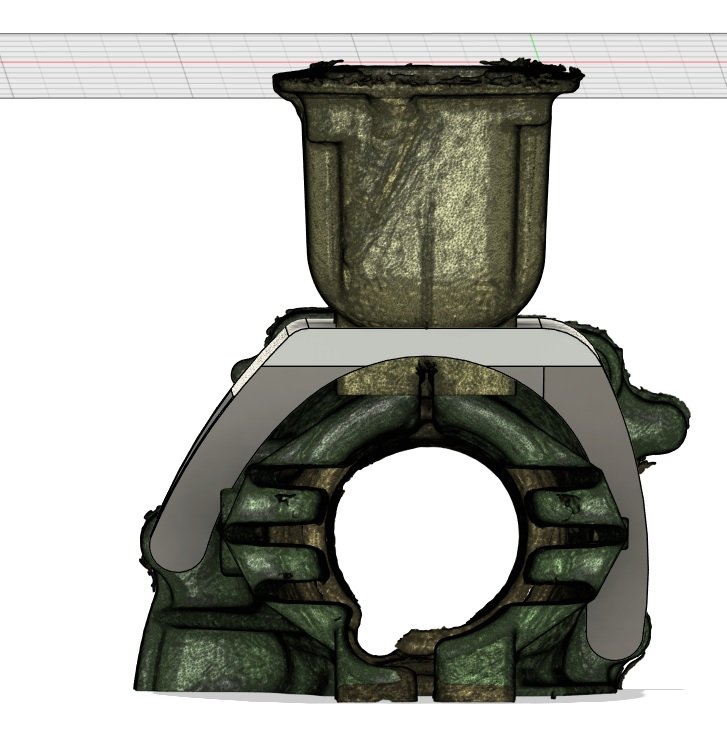Select the green axis line at origin
This screenshot has width=727, height=732.
click(534, 45)
